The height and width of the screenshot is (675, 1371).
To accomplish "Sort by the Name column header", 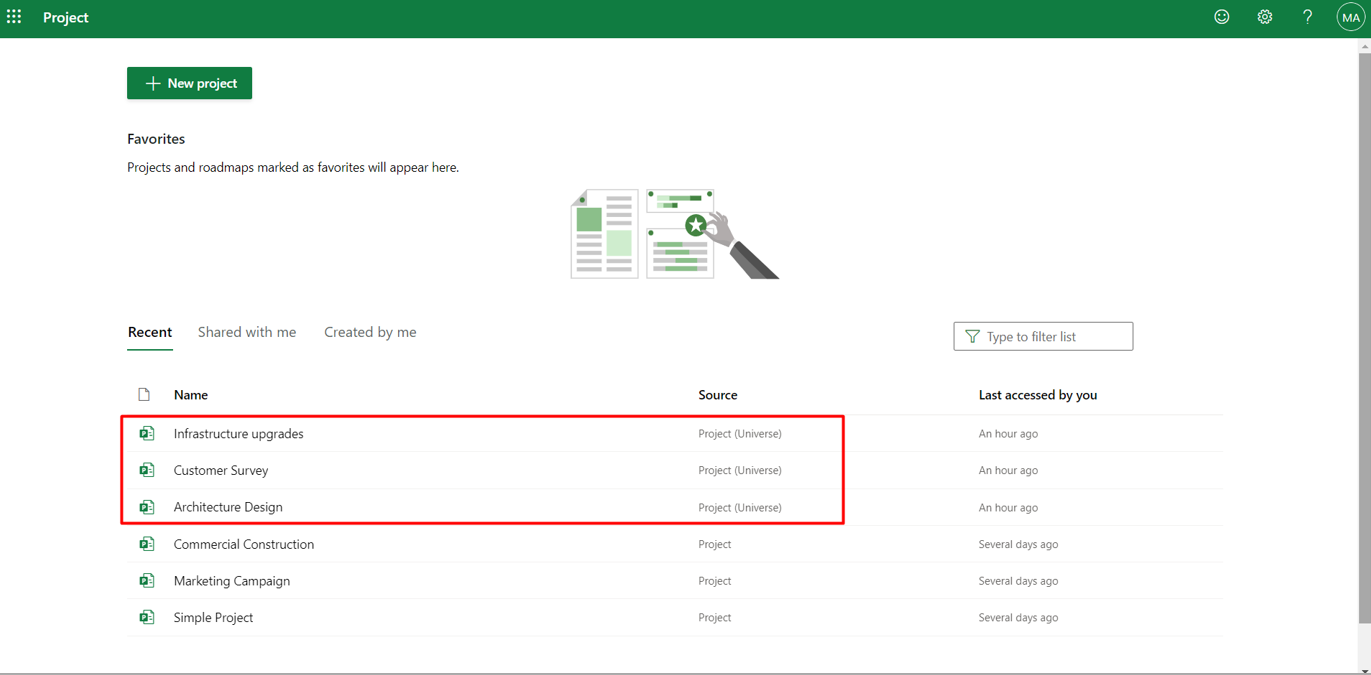I will click(x=191, y=395).
